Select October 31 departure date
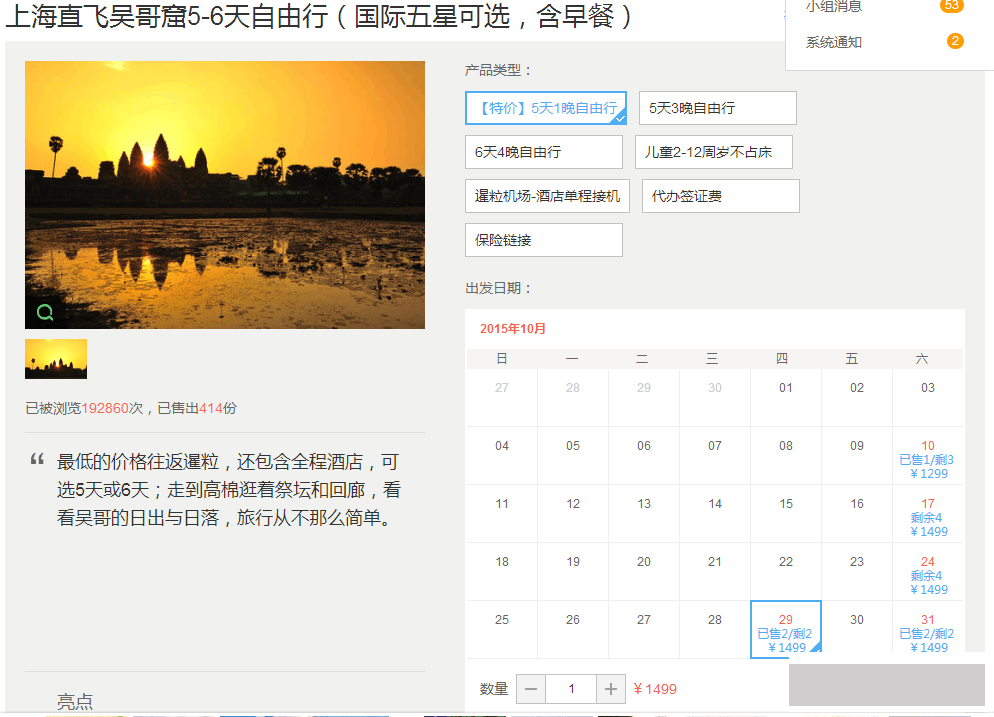994x717 pixels. (927, 633)
